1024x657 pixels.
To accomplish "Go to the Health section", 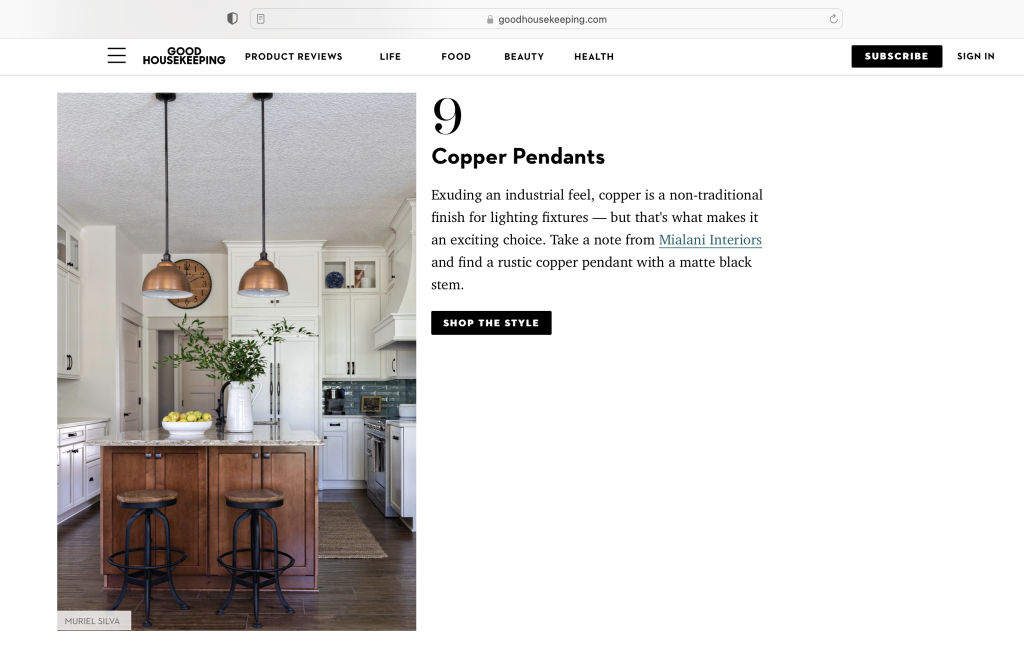I will (x=594, y=57).
